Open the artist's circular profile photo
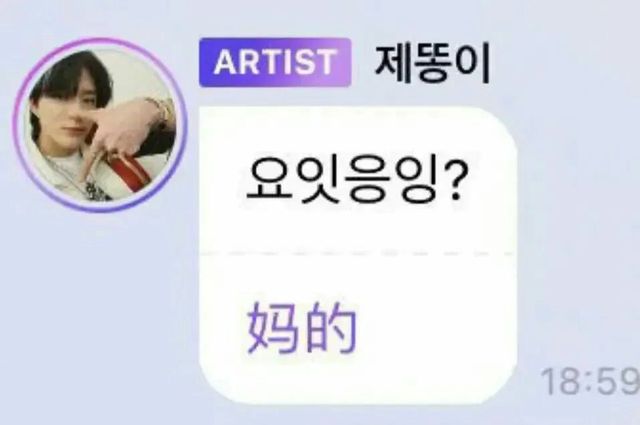This screenshot has width=640, height=425. click(x=100, y=125)
